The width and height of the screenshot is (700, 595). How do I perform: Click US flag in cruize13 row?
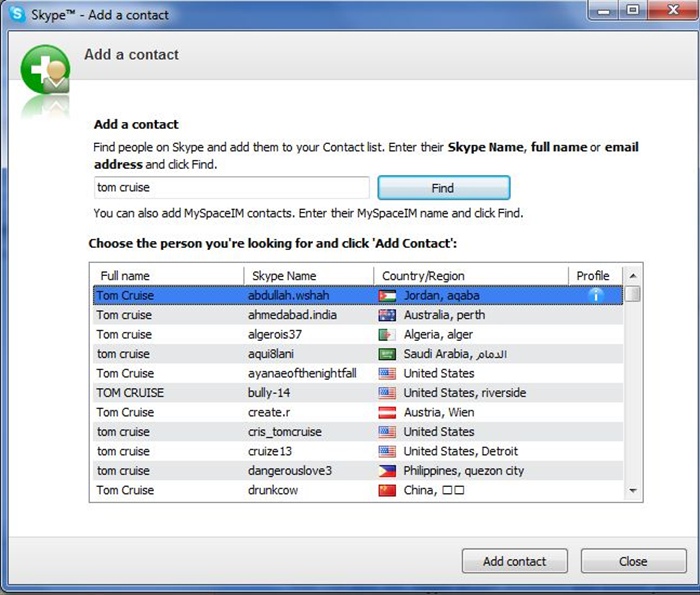click(387, 451)
